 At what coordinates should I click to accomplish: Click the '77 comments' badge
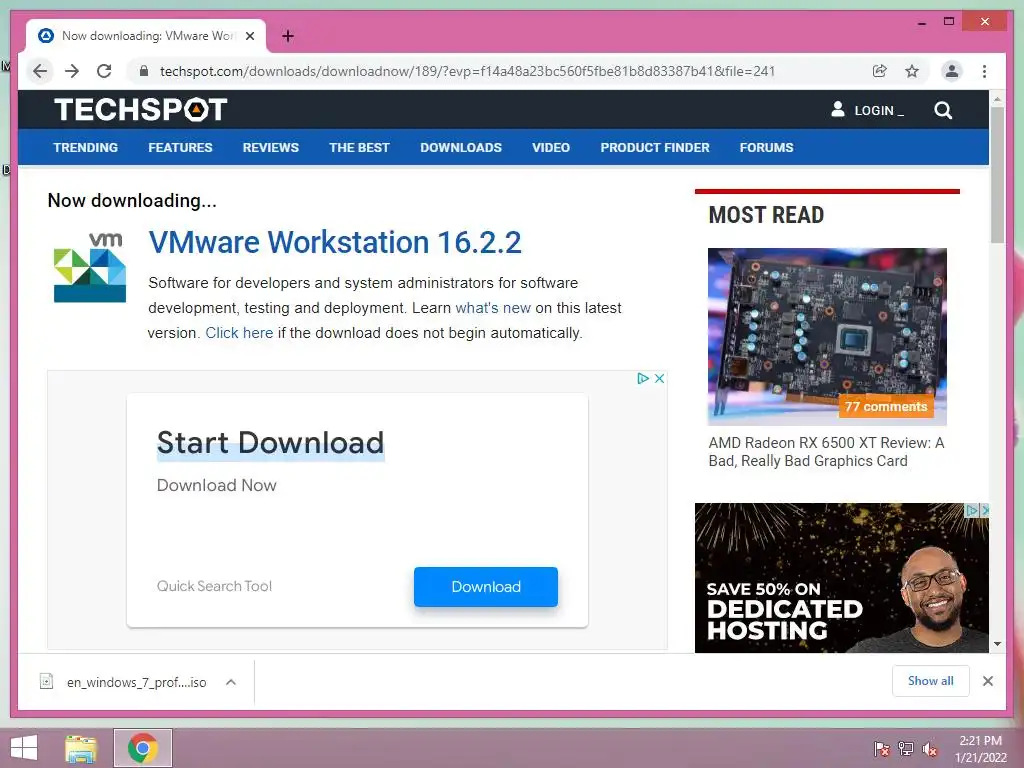(x=886, y=406)
